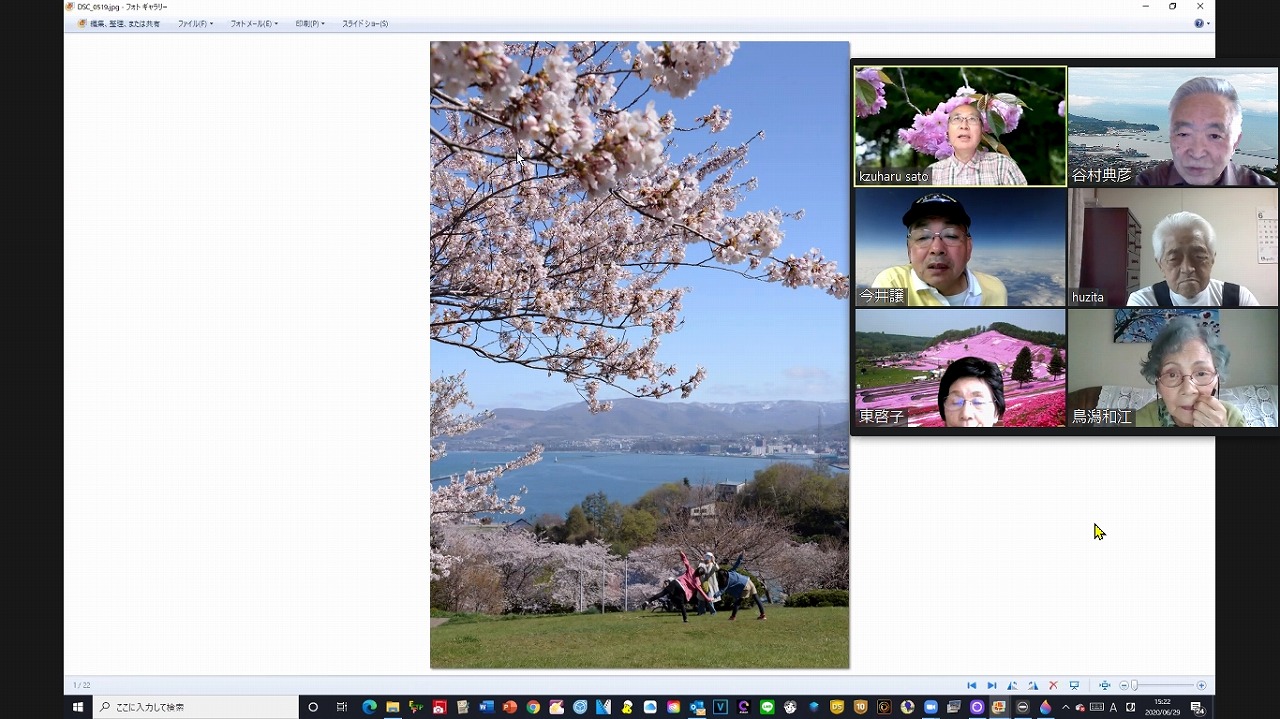Click the zoom out minus button
This screenshot has height=719, width=1280.
click(1124, 685)
